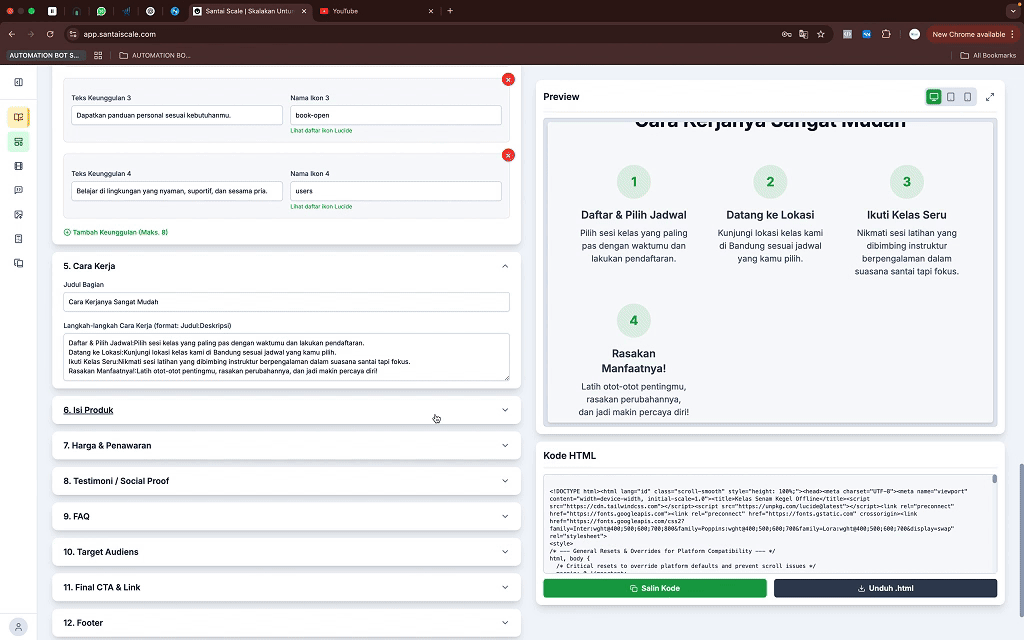This screenshot has width=1024, height=640.
Task: Open the chat bubble sidebar icon
Action: pyautogui.click(x=18, y=190)
